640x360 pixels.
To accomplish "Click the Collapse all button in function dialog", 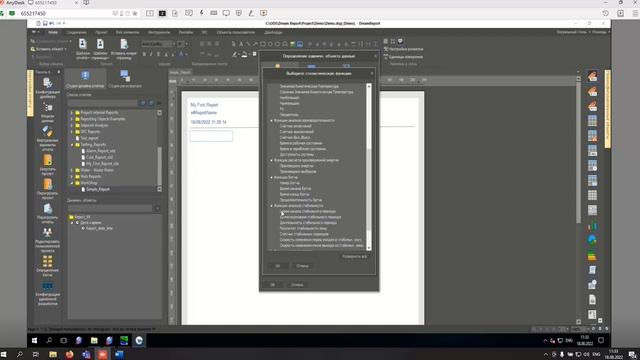I will (354, 256).
